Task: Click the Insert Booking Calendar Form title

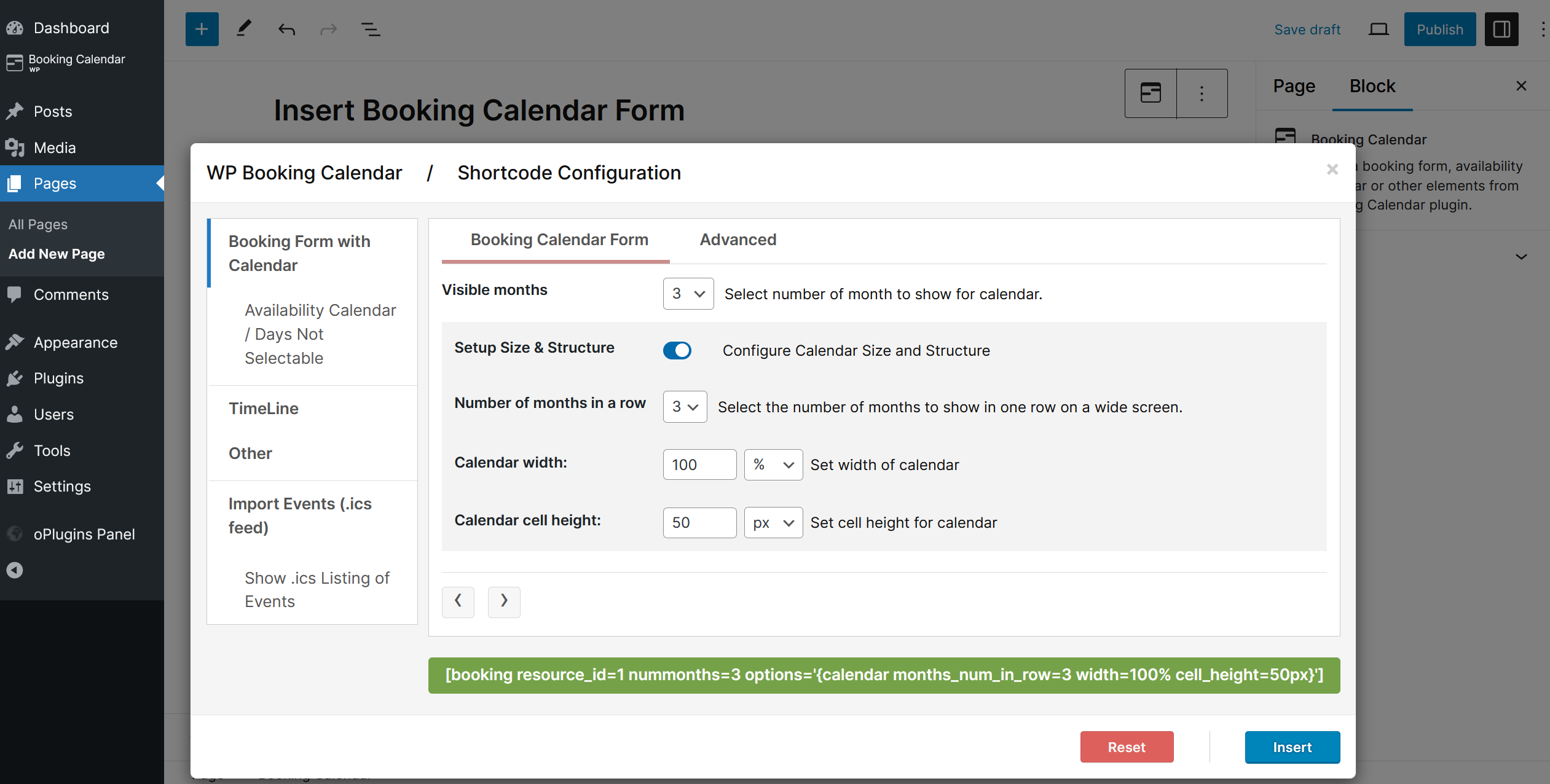Action: 479,111
